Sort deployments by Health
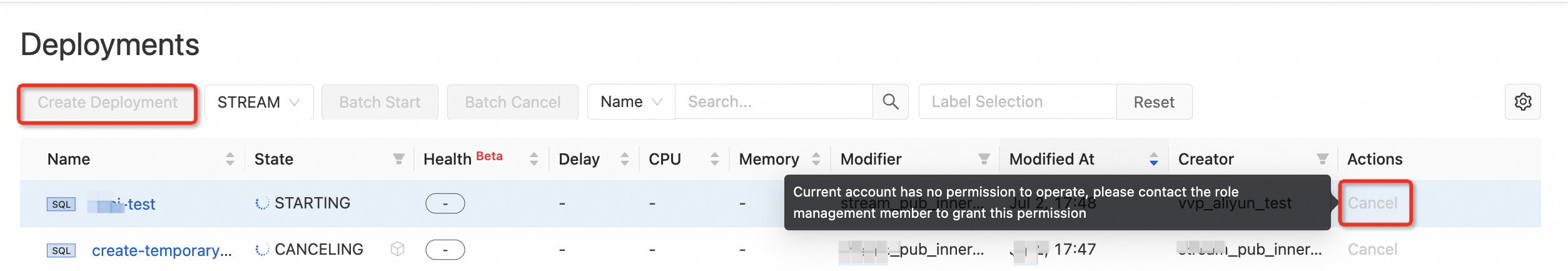The image size is (1568, 271). (x=534, y=160)
